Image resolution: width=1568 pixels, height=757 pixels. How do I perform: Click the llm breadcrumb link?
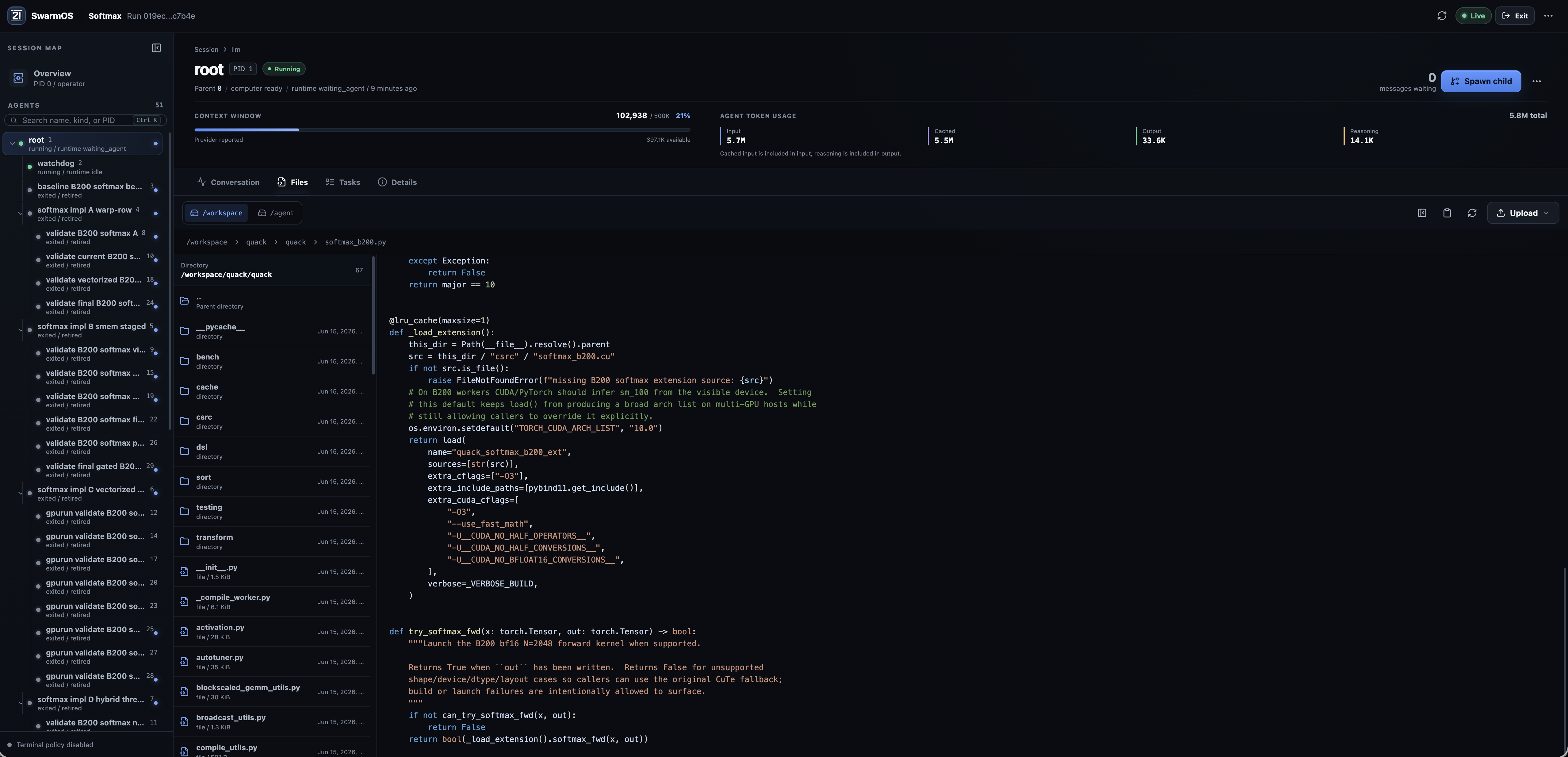(x=235, y=50)
